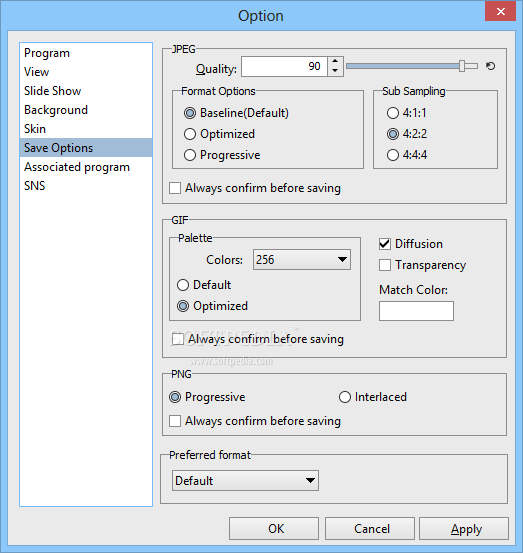Click inside the Quality value field
The height and width of the screenshot is (553, 523).
coord(284,66)
